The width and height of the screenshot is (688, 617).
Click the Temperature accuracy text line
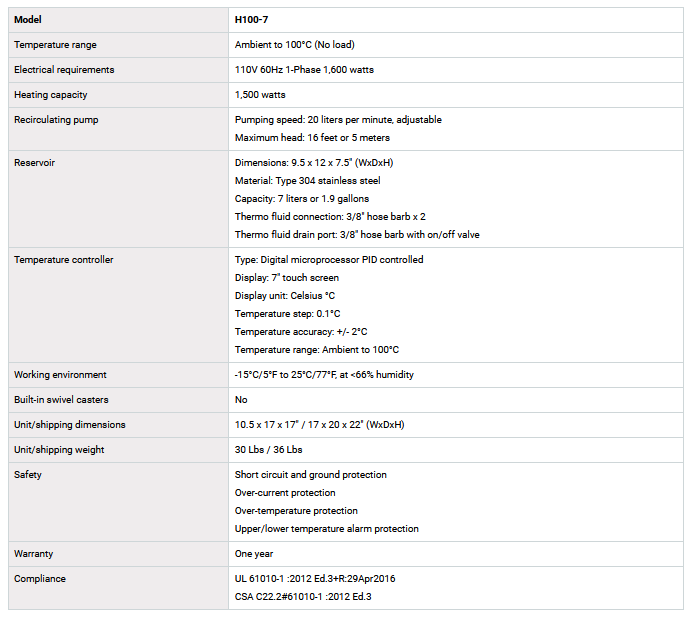[301, 332]
